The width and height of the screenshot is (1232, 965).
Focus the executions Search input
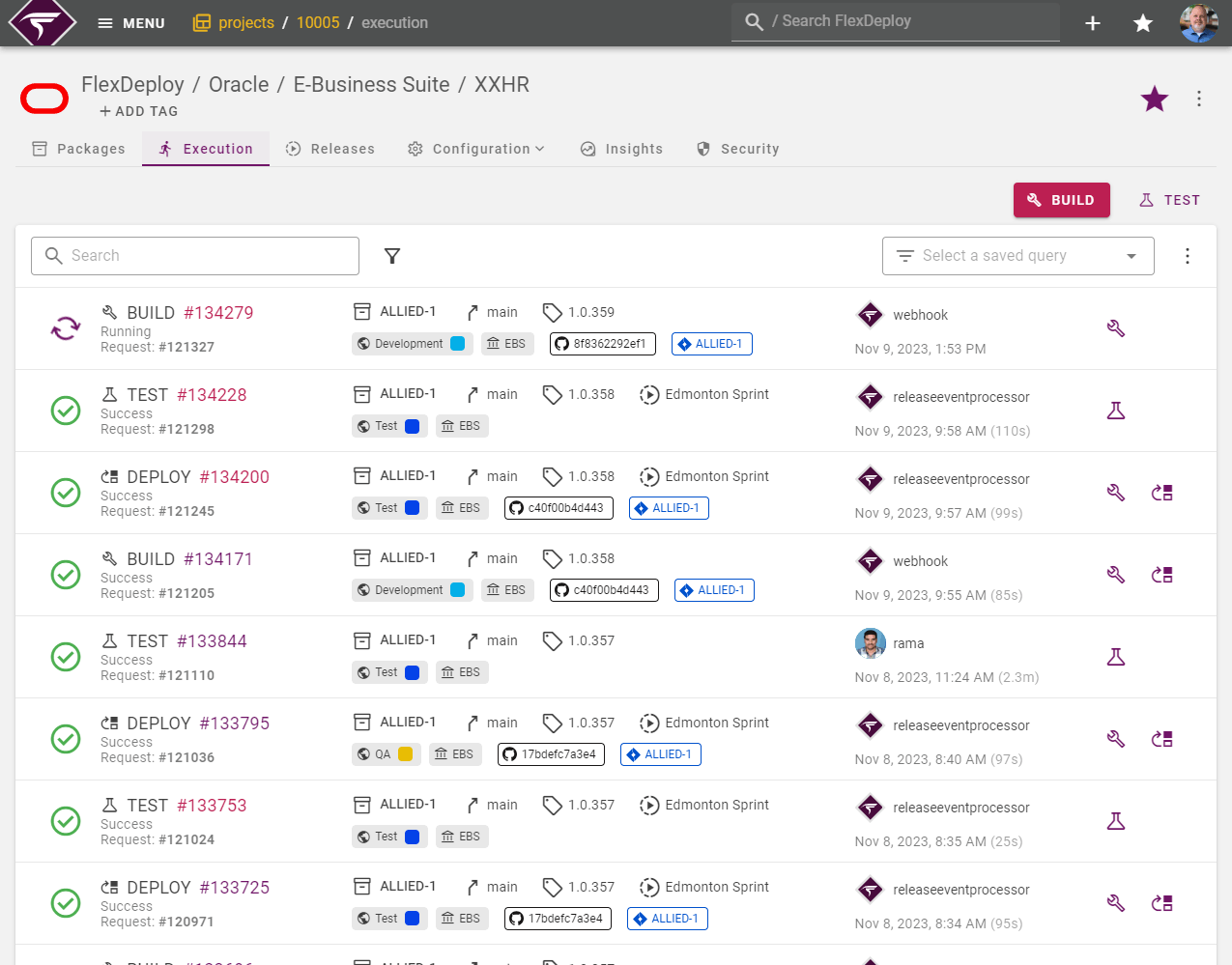[x=195, y=256]
